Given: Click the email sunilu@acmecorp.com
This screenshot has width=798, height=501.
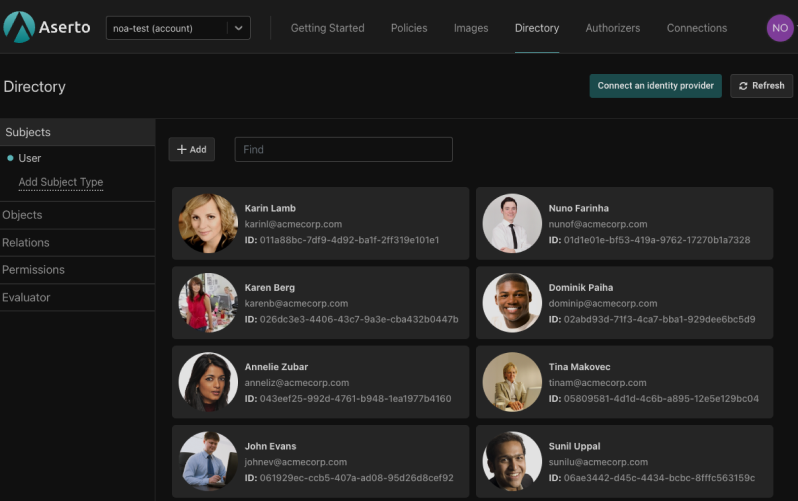Looking at the screenshot, I should tap(598, 462).
